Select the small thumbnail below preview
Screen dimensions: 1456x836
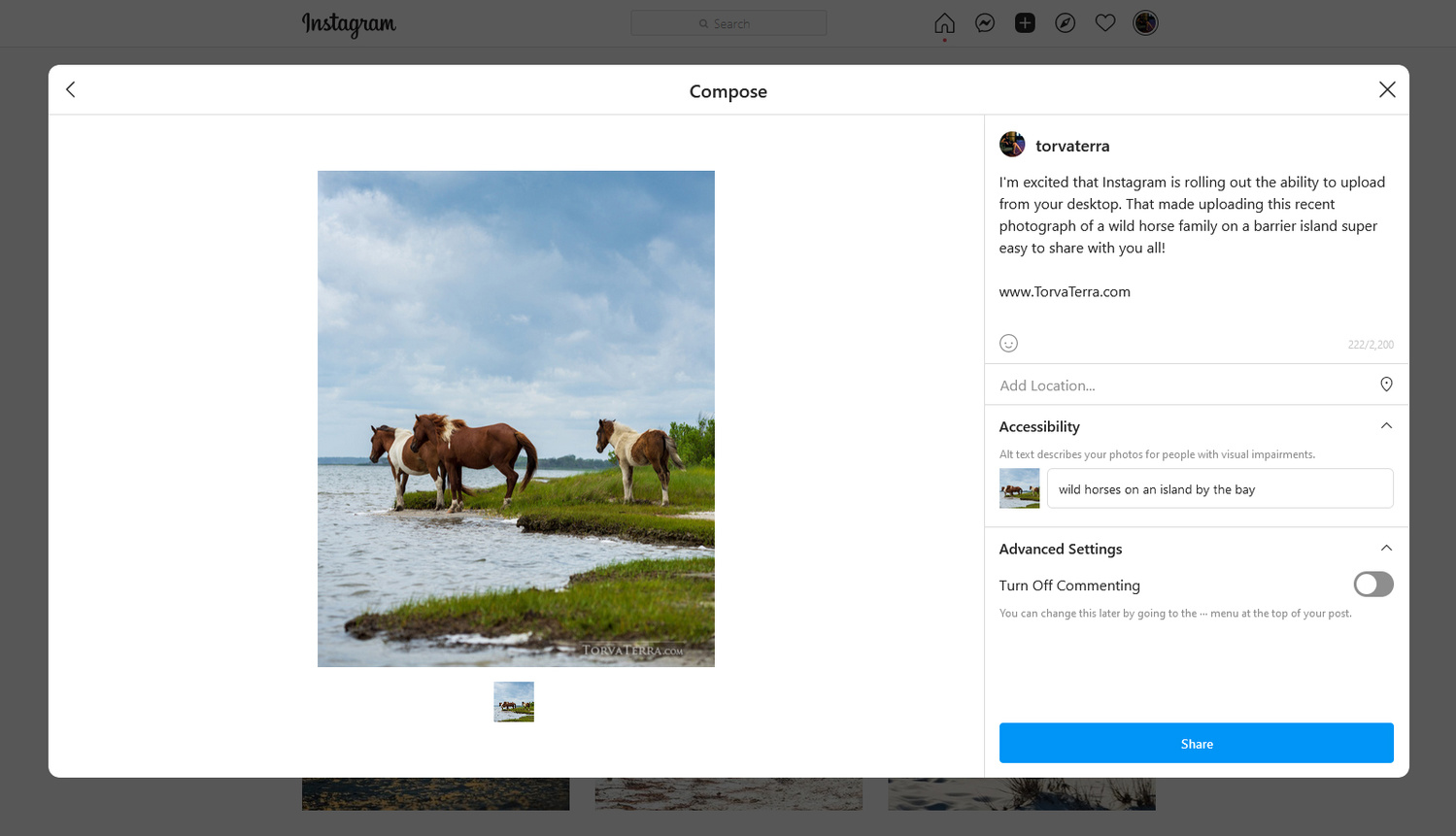tap(514, 701)
